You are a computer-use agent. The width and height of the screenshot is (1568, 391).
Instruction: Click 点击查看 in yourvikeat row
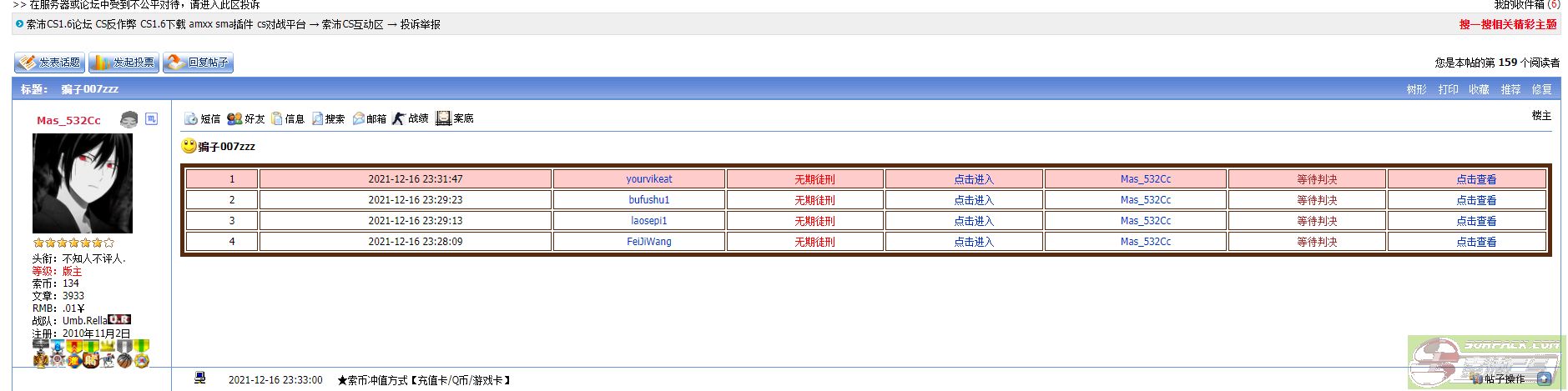point(1476,178)
